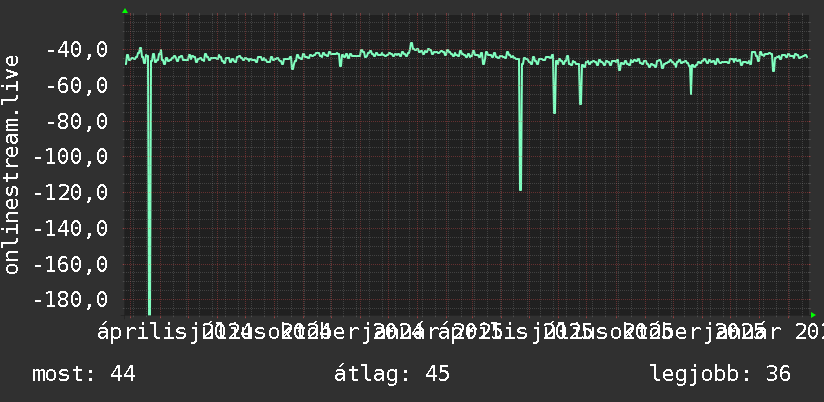Select the -180,0 y-axis label
The image size is (824, 402).
click(x=71, y=300)
